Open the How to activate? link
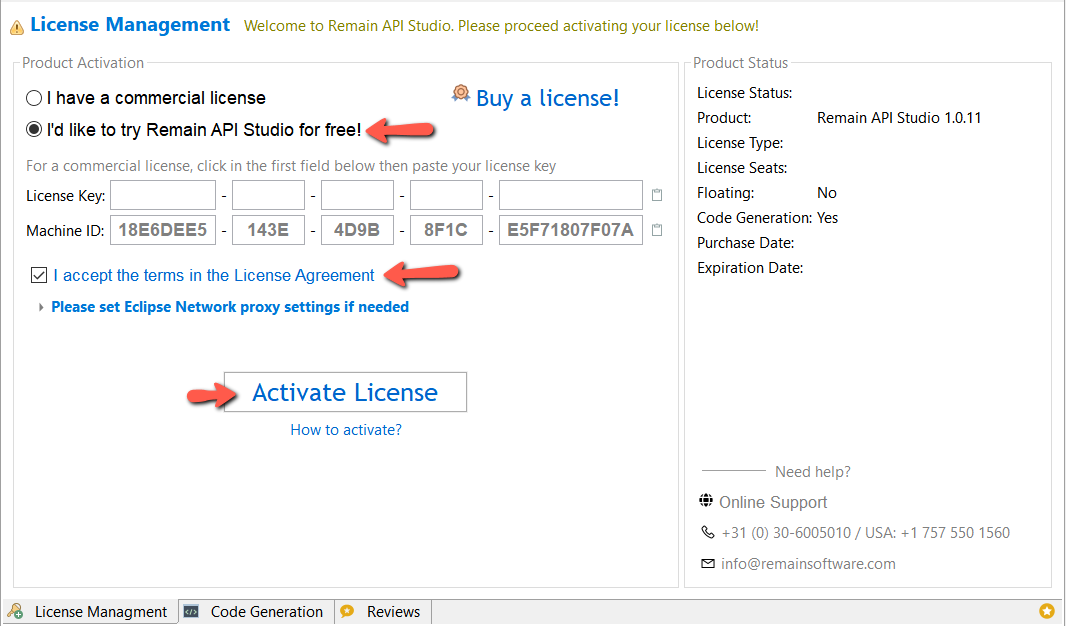1066x626 pixels. click(346, 430)
